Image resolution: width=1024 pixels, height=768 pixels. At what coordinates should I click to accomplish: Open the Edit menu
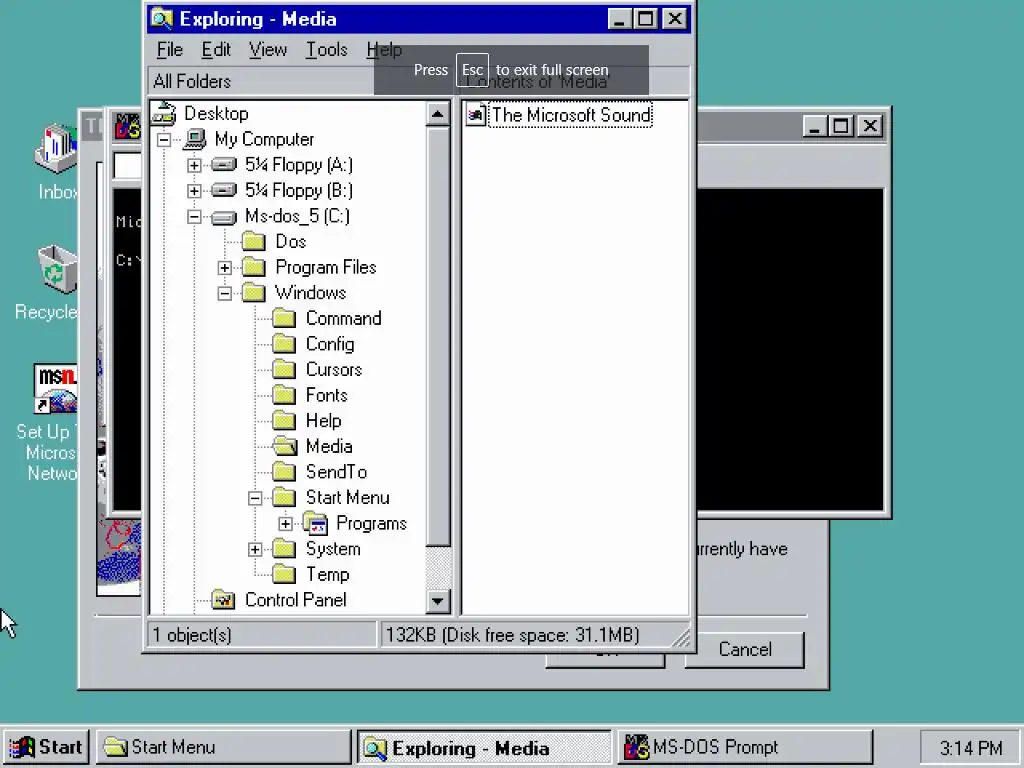coord(216,50)
